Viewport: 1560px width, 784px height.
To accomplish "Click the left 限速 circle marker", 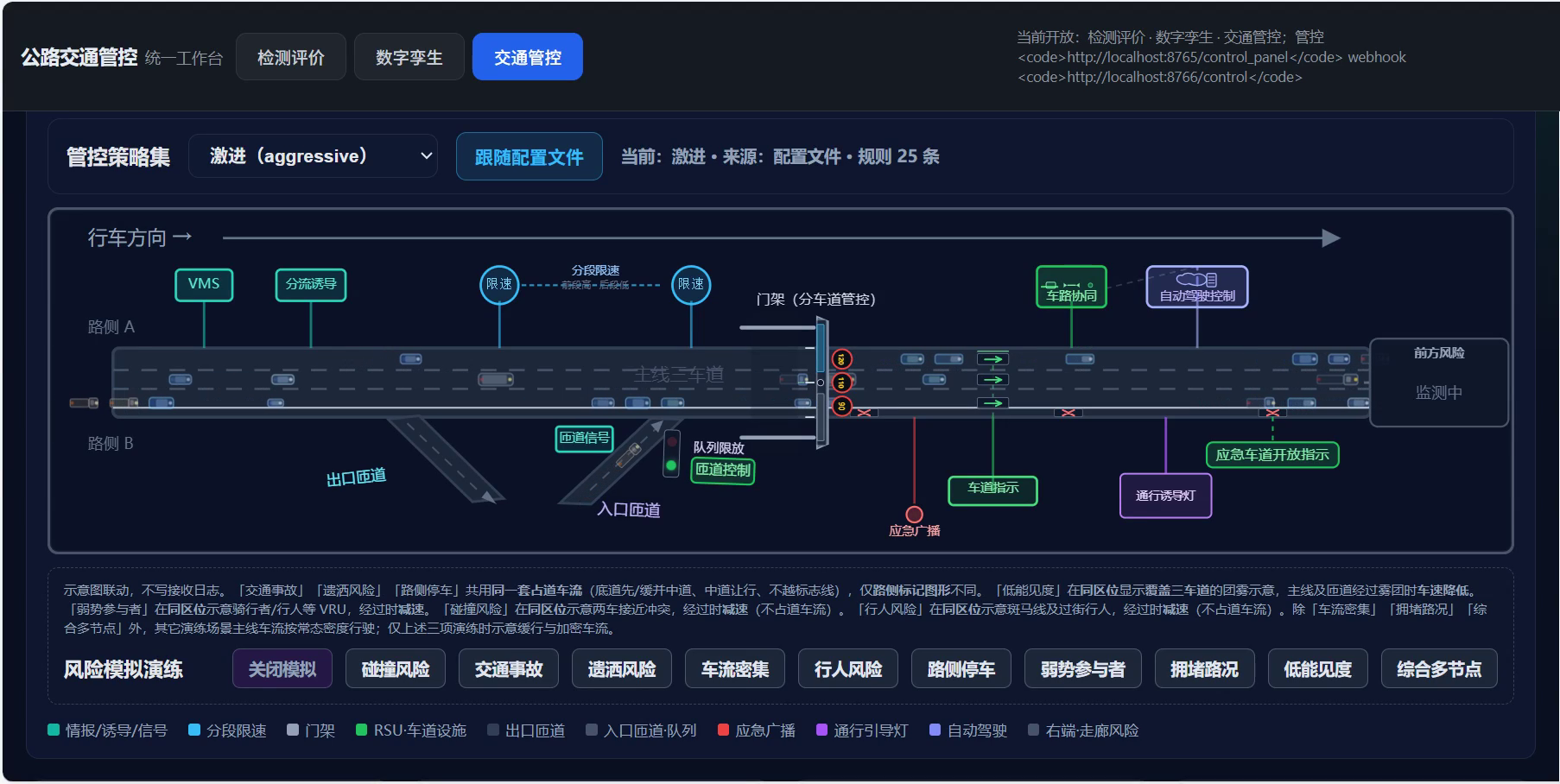I will tap(499, 284).
